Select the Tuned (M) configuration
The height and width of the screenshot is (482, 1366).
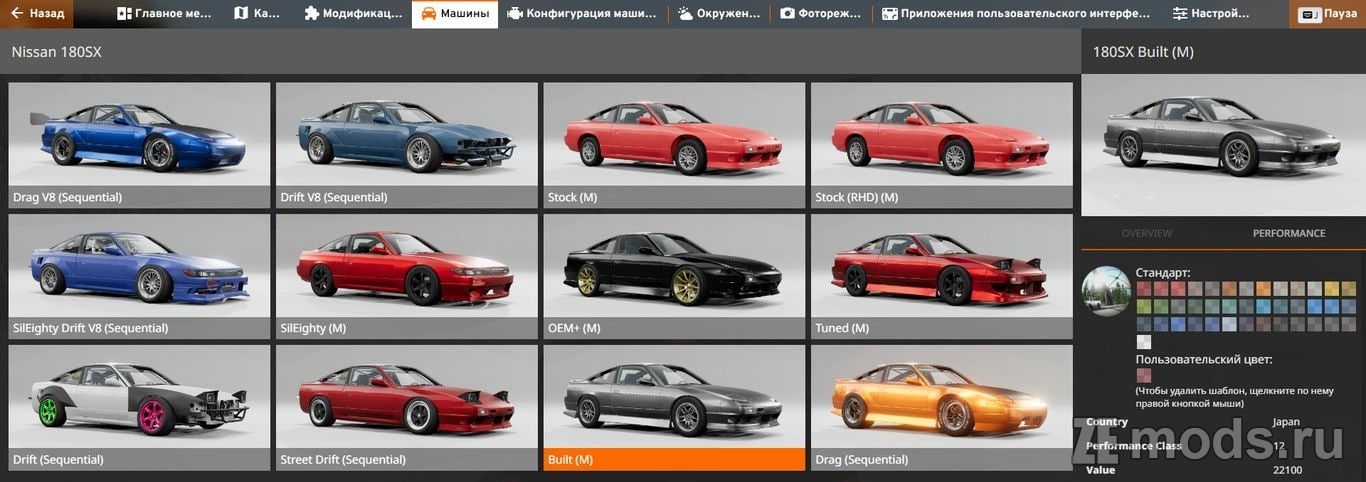click(942, 276)
